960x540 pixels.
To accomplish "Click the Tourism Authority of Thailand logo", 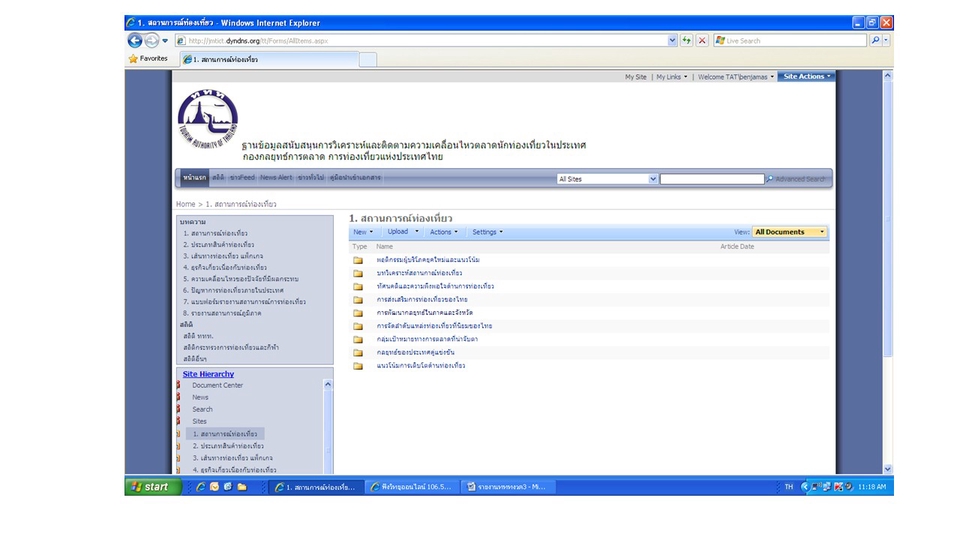I will (x=208, y=118).
